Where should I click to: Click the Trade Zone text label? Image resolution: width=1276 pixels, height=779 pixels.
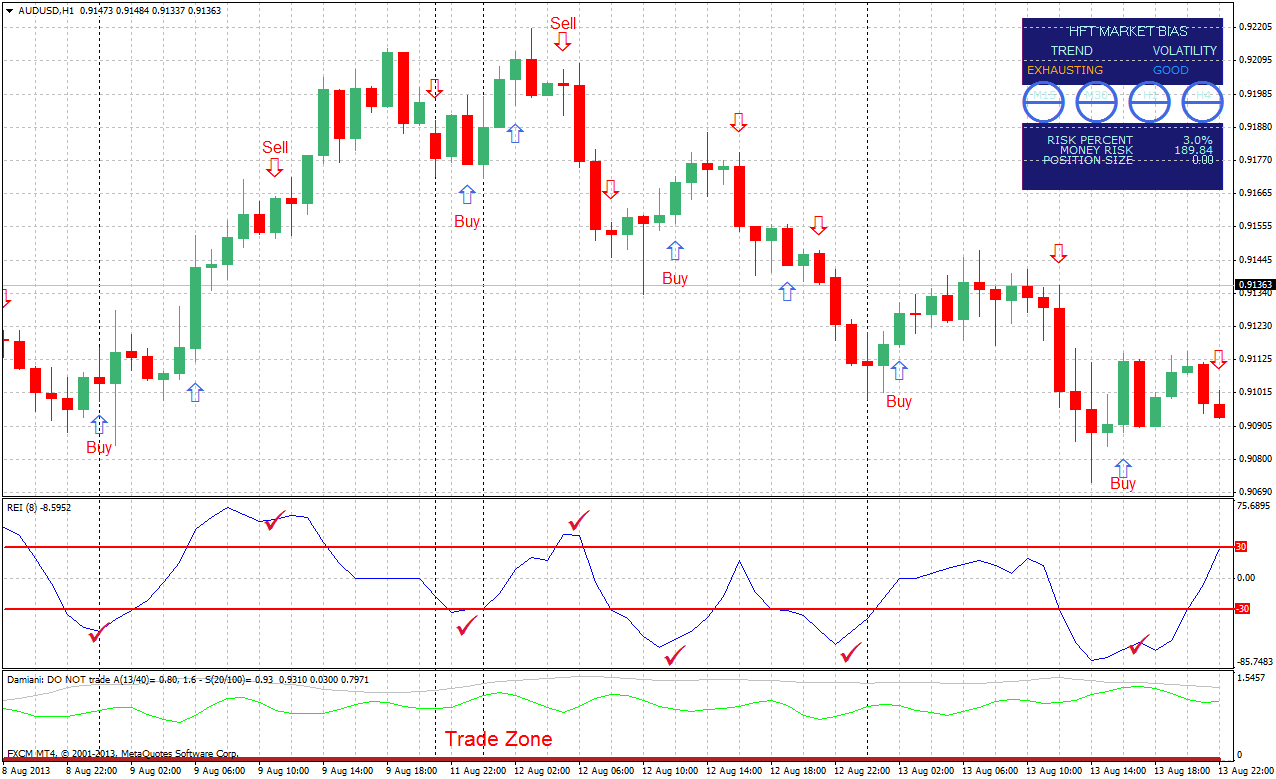[x=497, y=739]
